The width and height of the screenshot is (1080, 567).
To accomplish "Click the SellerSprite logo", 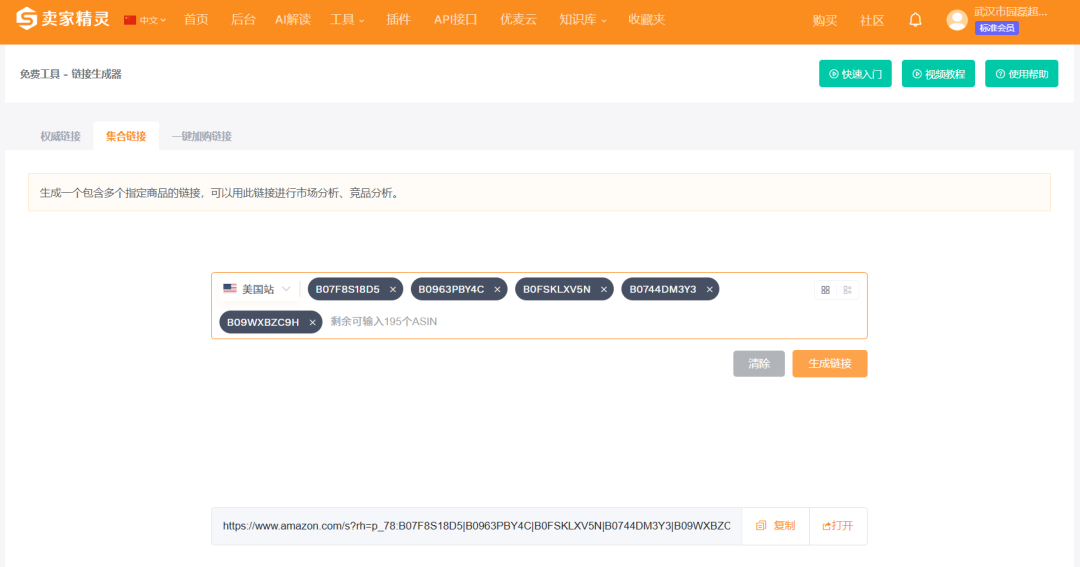I will coord(63,19).
